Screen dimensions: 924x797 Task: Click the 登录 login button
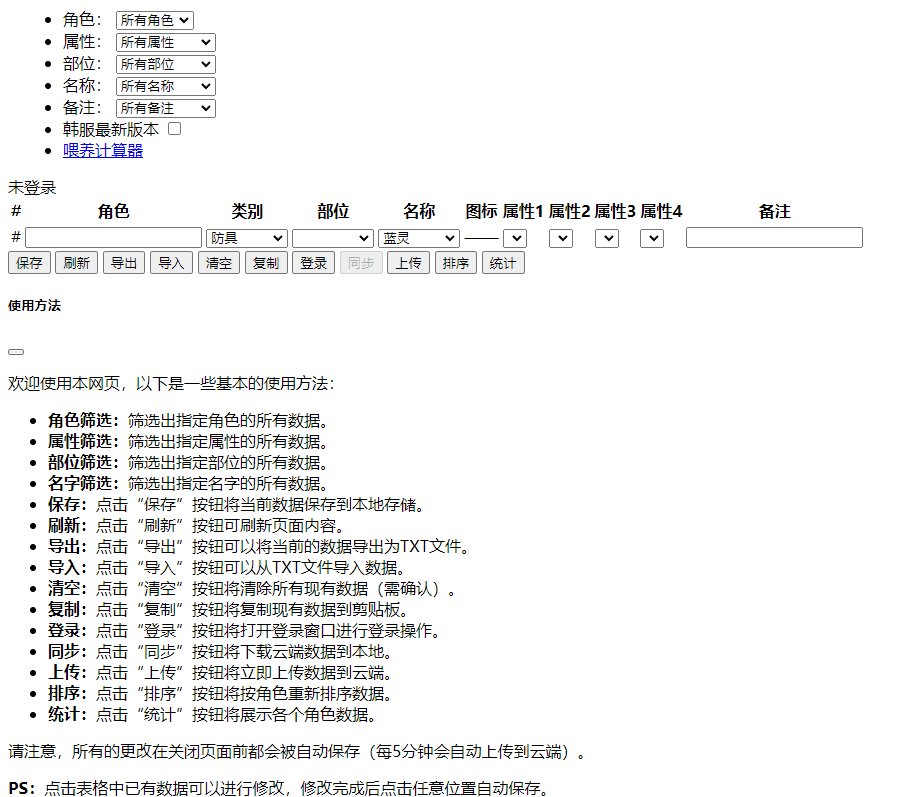[314, 263]
